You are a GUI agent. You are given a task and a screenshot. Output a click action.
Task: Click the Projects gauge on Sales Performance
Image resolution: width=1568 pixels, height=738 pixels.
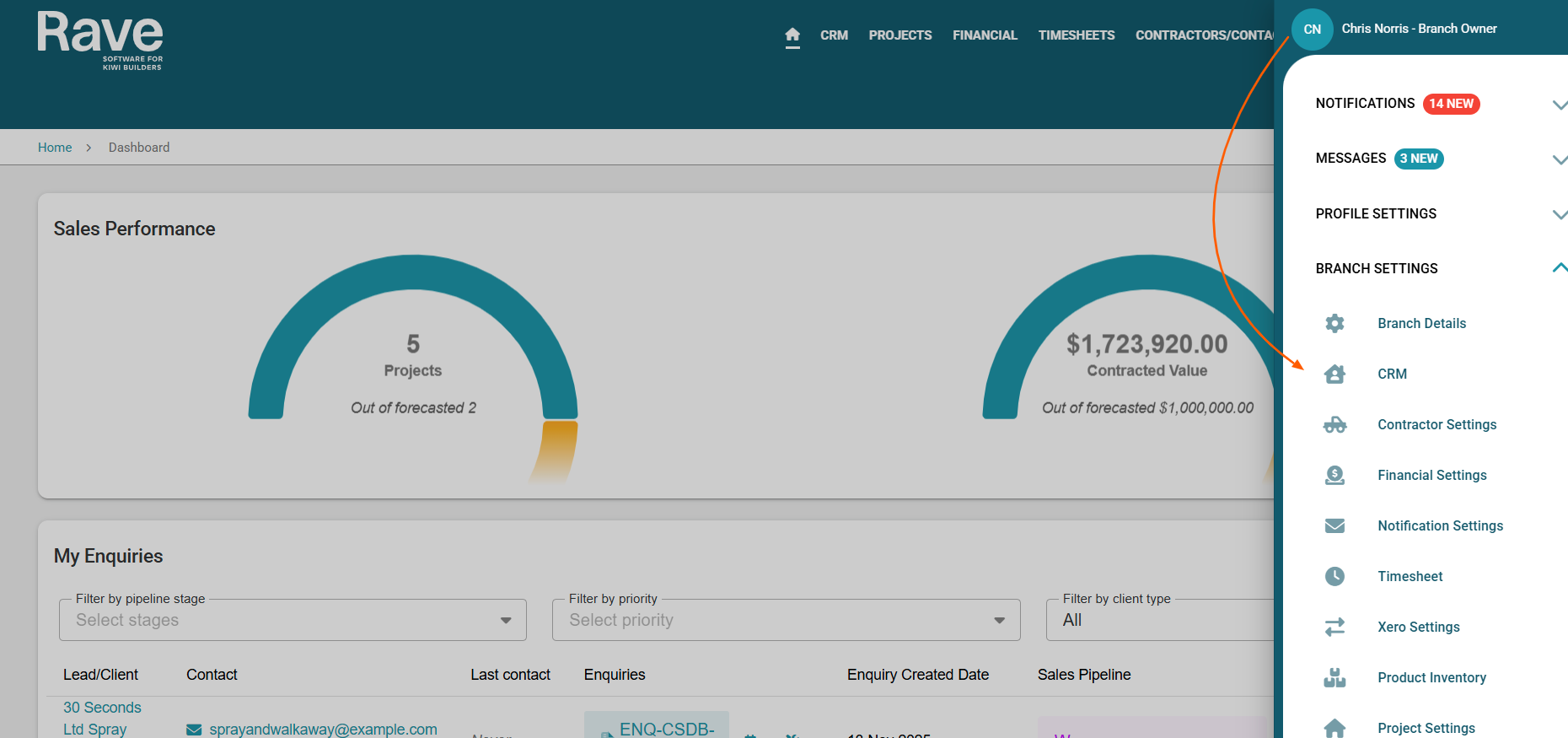tap(413, 354)
